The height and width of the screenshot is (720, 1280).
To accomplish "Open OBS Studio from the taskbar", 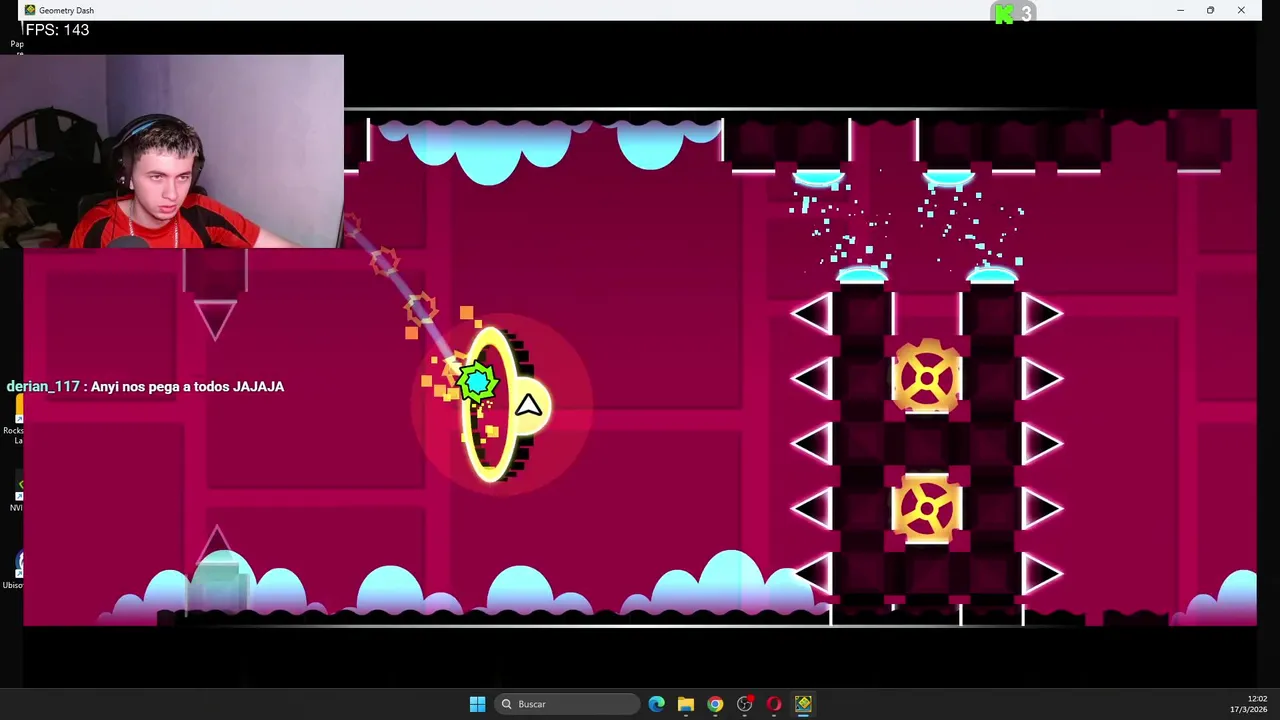I will (x=744, y=704).
